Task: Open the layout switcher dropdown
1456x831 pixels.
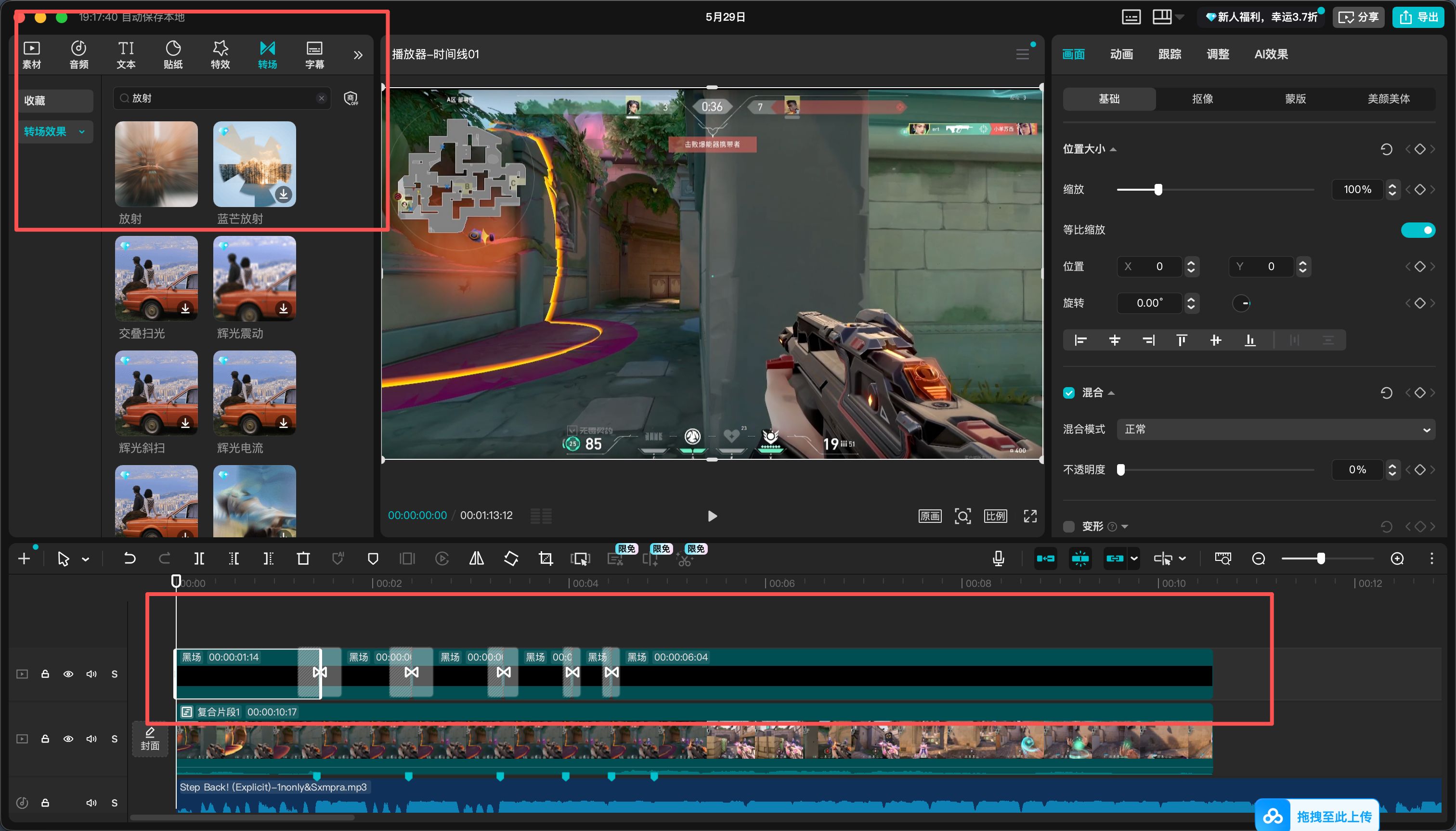Action: tap(1168, 17)
